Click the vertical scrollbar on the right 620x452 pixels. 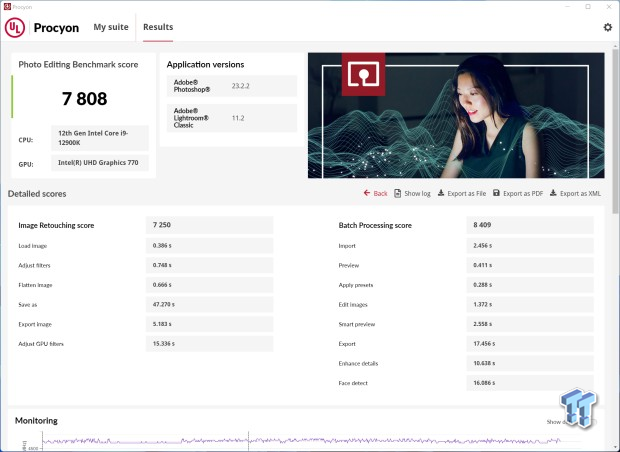click(613, 200)
